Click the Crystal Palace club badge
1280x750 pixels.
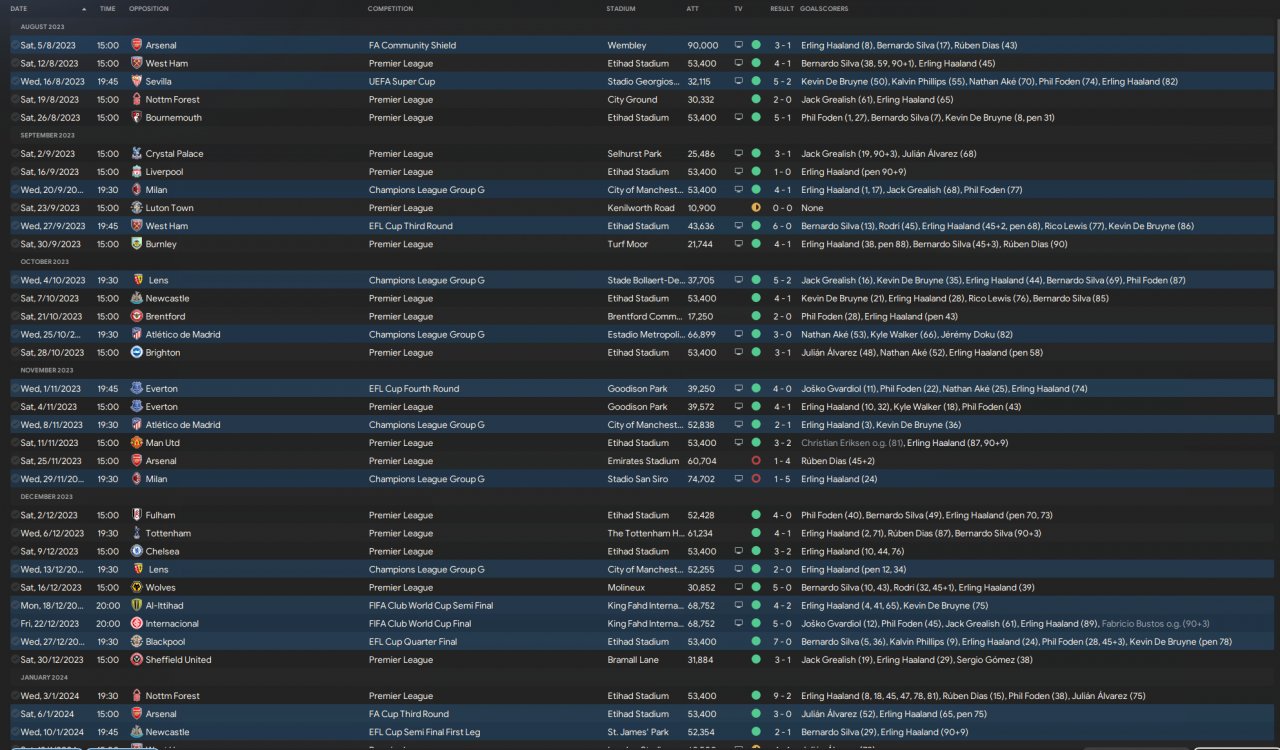137,154
